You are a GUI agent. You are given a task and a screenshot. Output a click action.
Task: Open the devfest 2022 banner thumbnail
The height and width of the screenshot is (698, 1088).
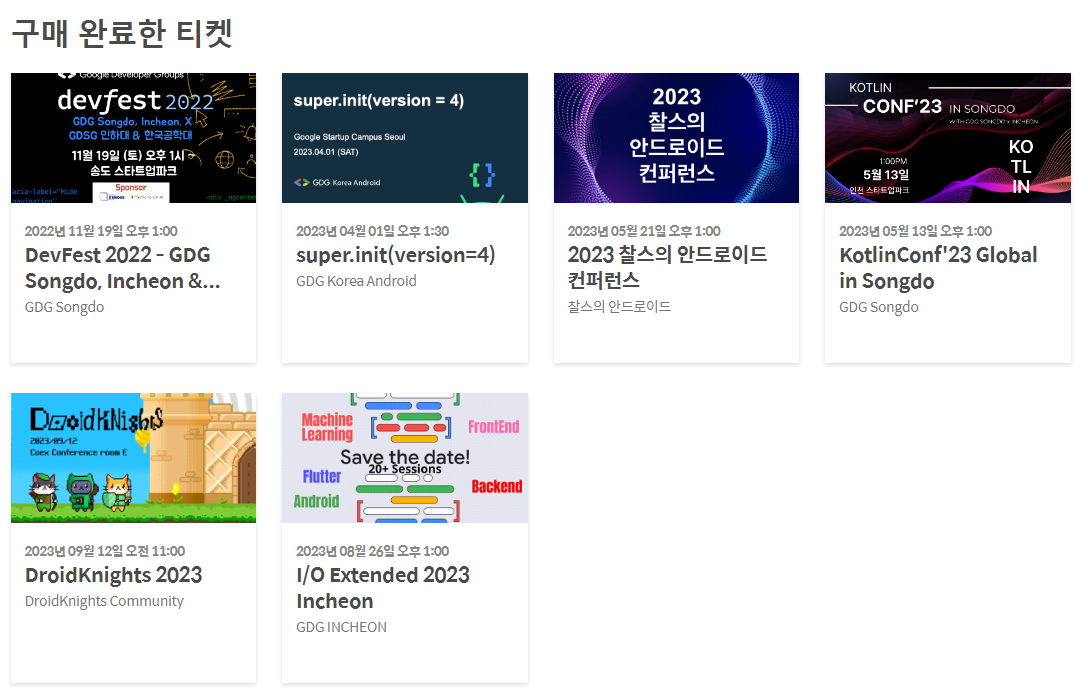coord(133,137)
